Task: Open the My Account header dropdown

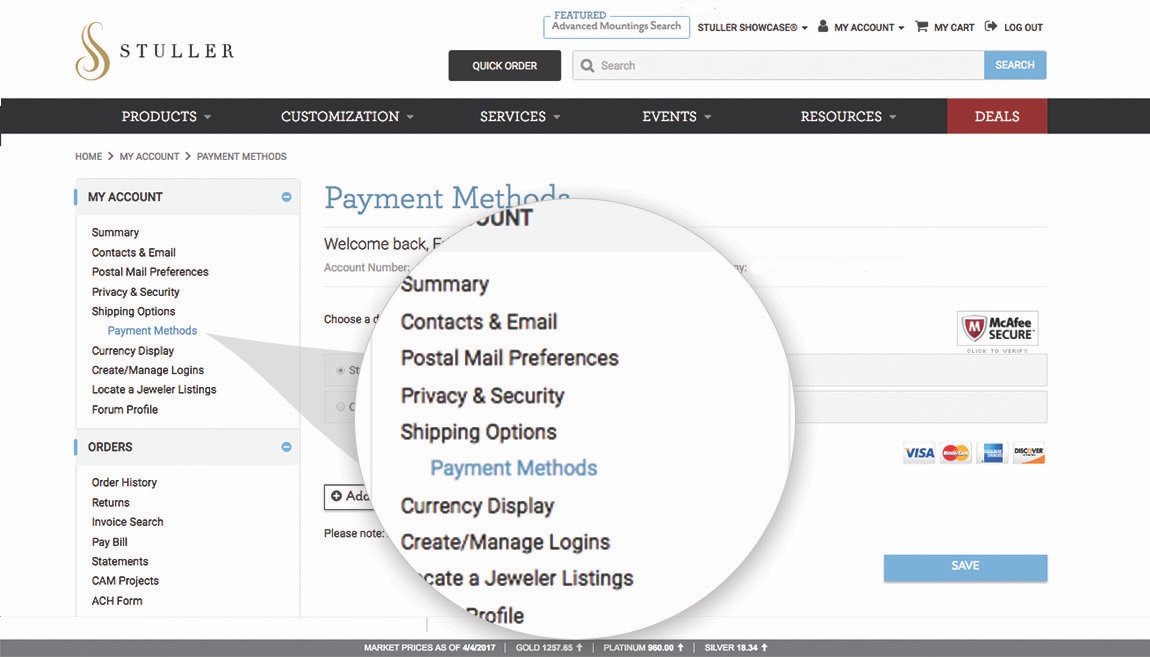Action: click(x=869, y=27)
